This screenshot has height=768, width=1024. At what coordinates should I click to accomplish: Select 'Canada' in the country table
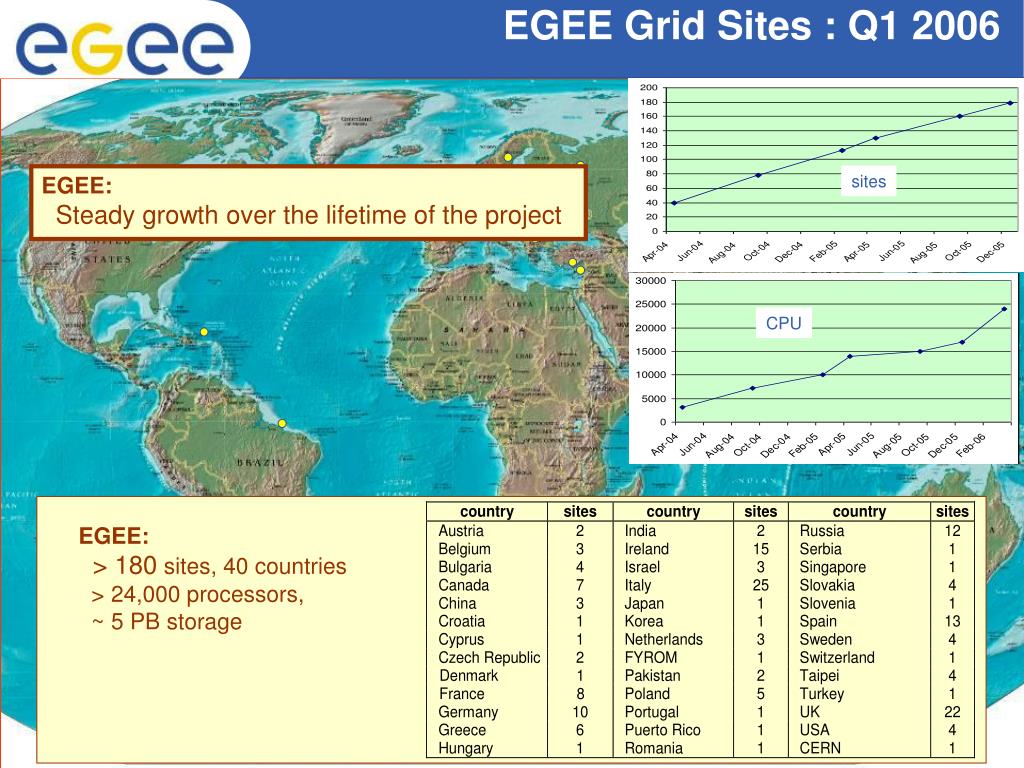click(x=464, y=585)
